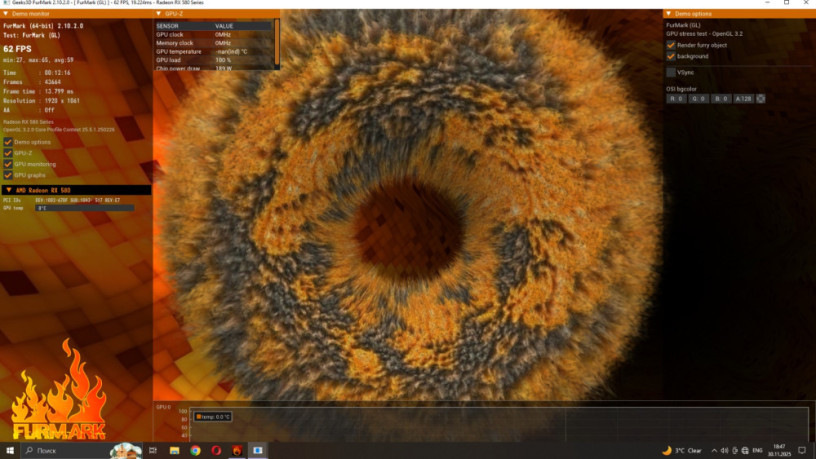Collapse the AMD Radeon RX 580 section

click(7, 189)
